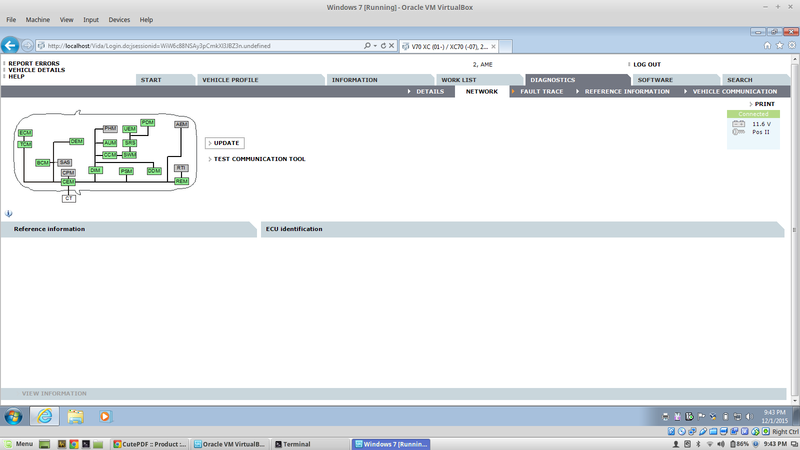Open REPORT ERRORS link
The height and width of the screenshot is (450, 800).
tap(34, 64)
